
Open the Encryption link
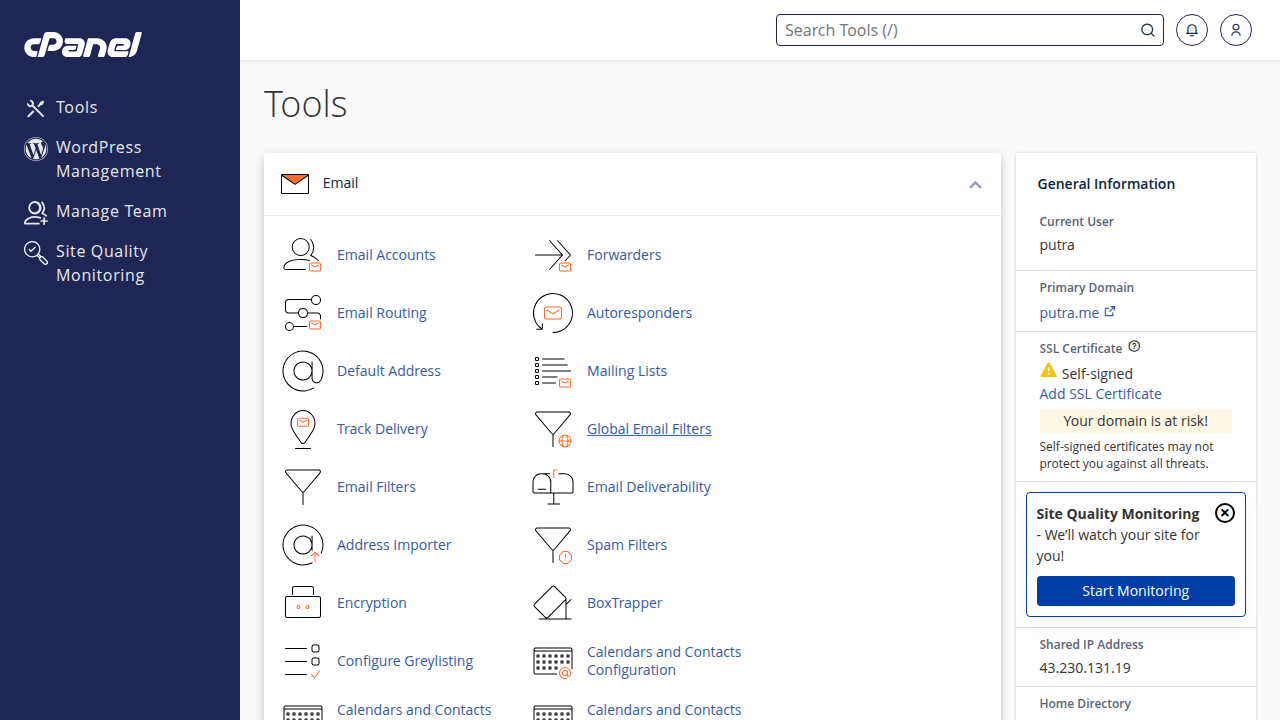372,603
